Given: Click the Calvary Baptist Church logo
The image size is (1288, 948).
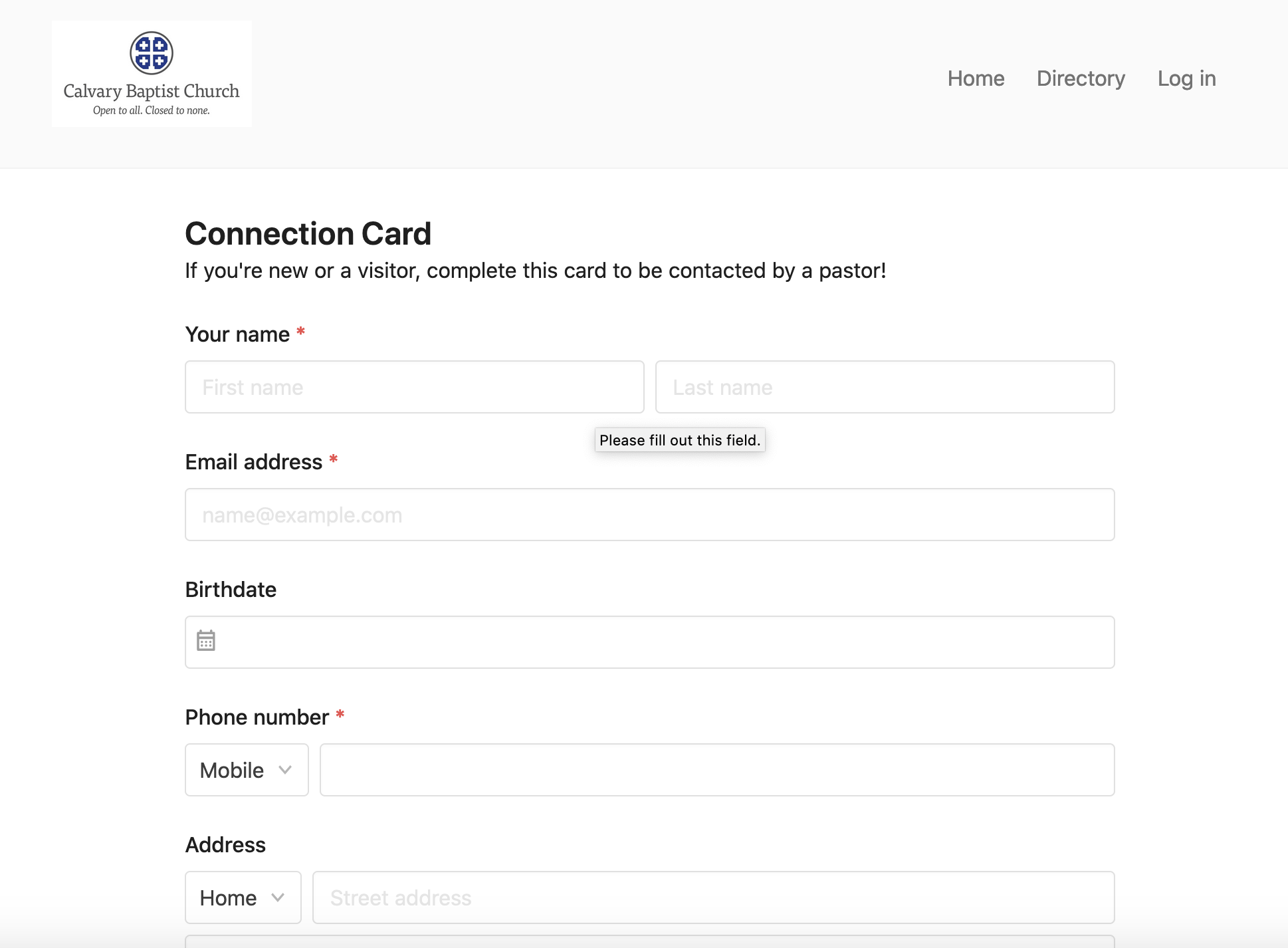Looking at the screenshot, I should [152, 73].
